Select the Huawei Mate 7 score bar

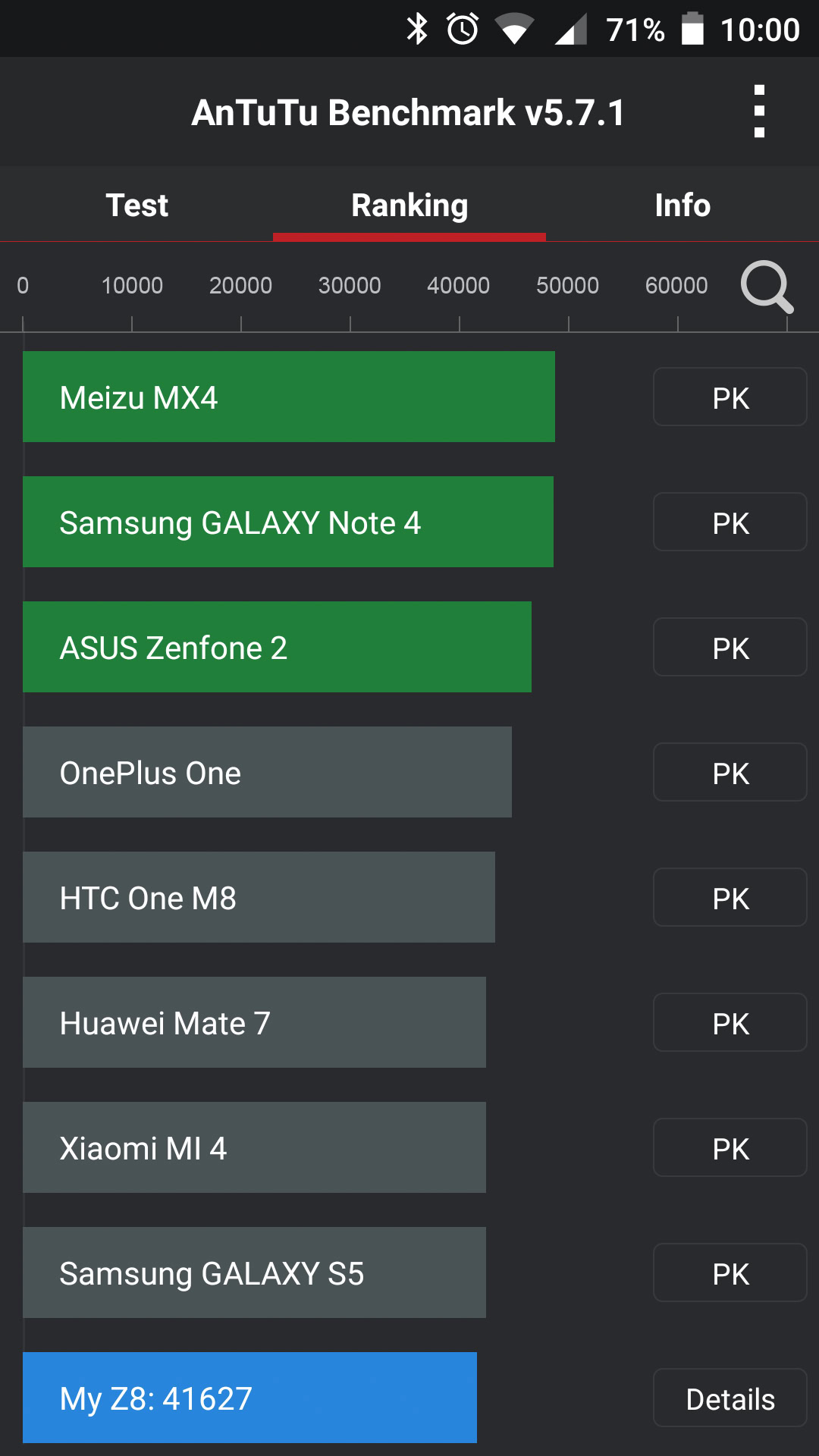click(254, 1022)
